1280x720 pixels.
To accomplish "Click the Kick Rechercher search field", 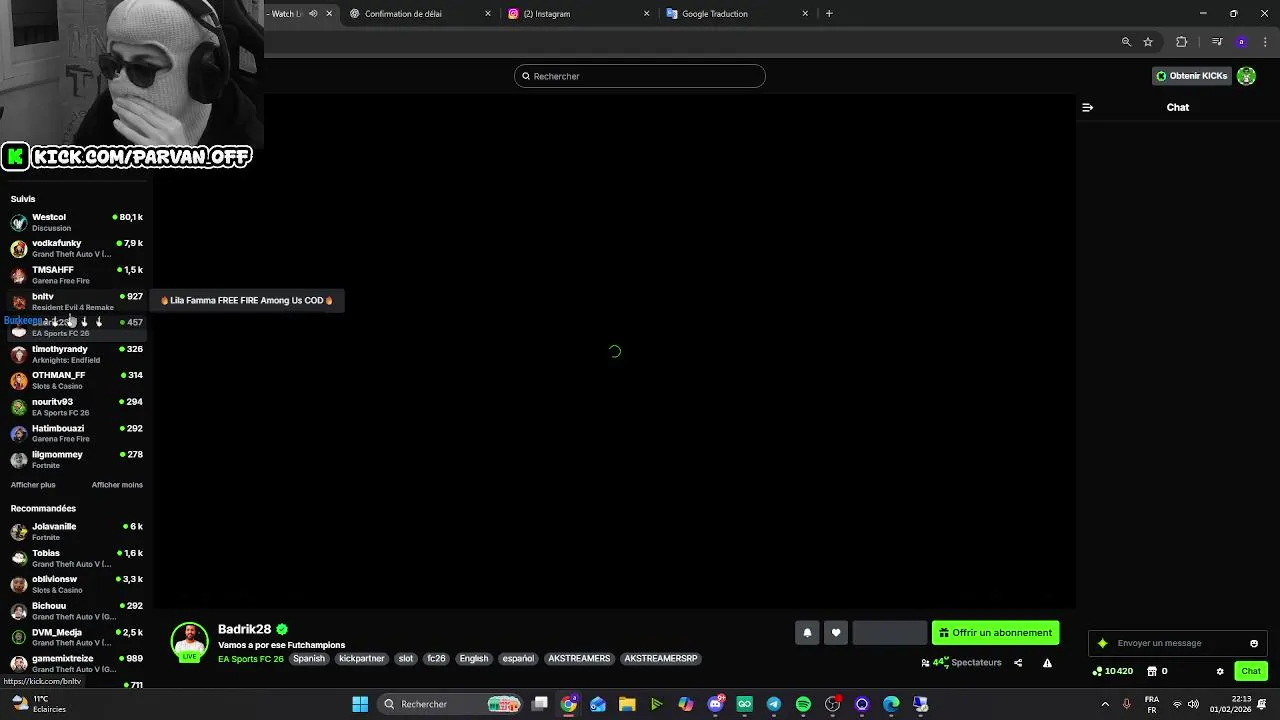I will tap(640, 76).
